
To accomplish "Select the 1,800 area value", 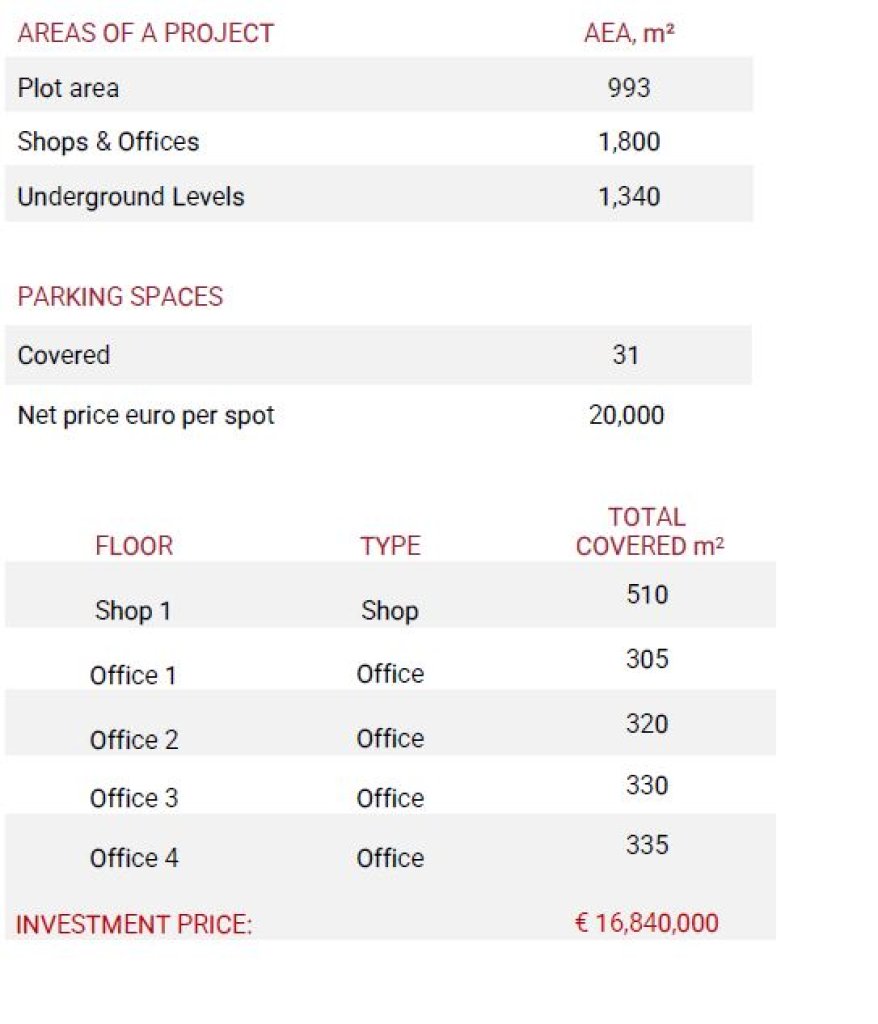I will pos(628,142).
